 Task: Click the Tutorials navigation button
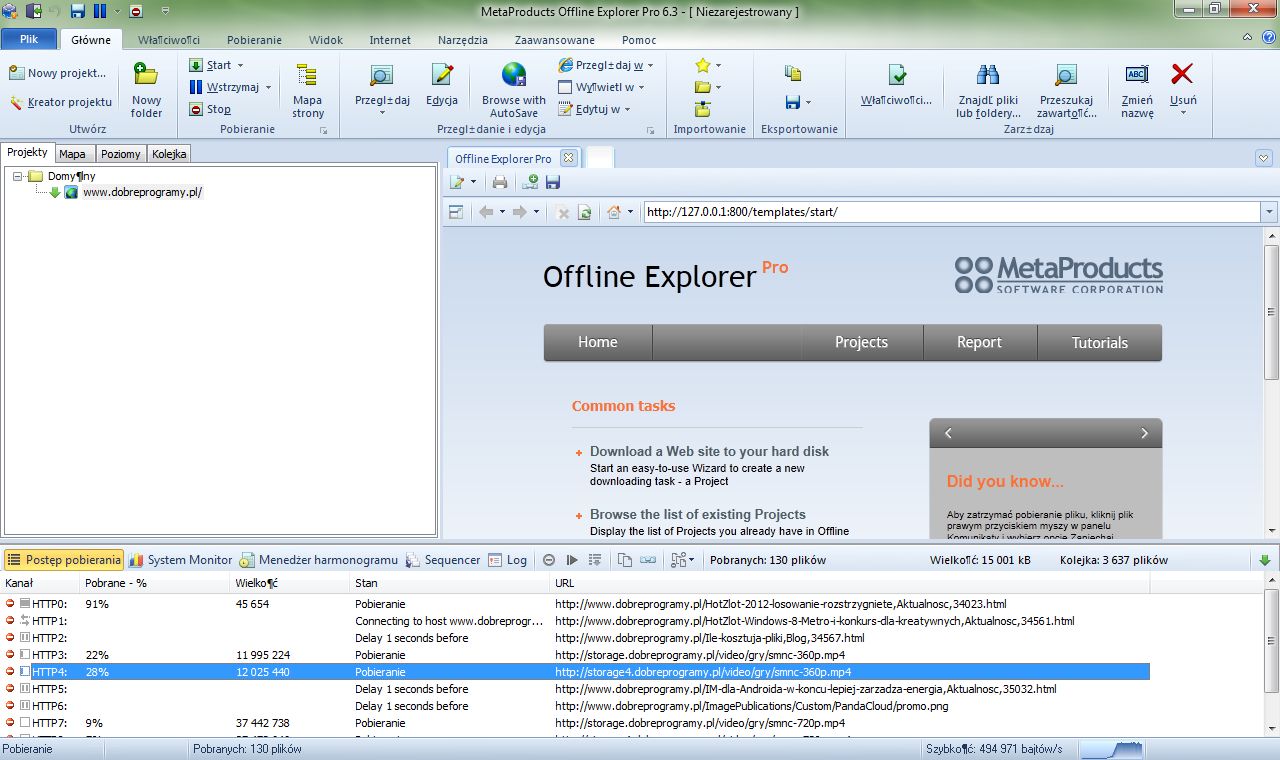coord(1100,342)
